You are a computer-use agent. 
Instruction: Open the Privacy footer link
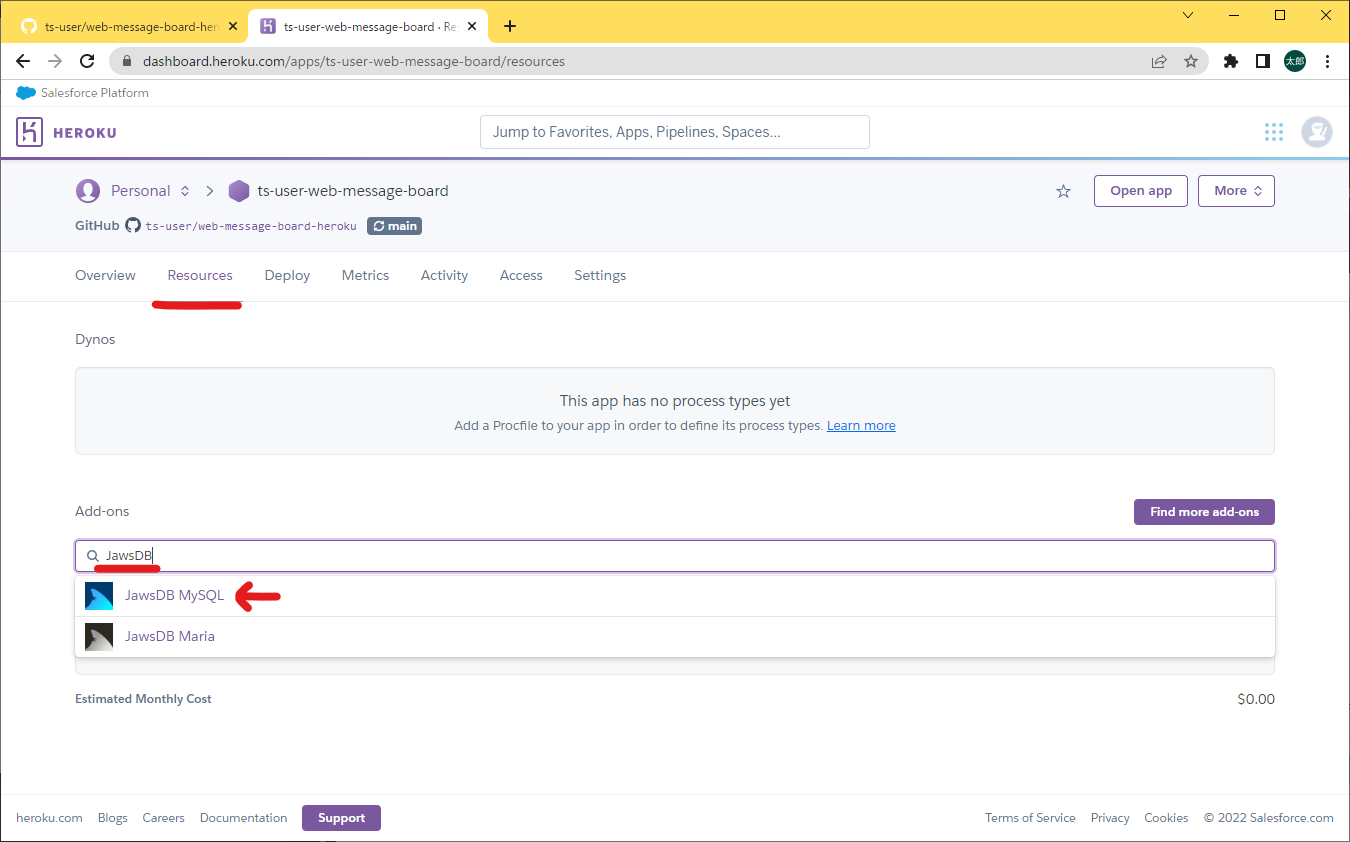tap(1110, 818)
